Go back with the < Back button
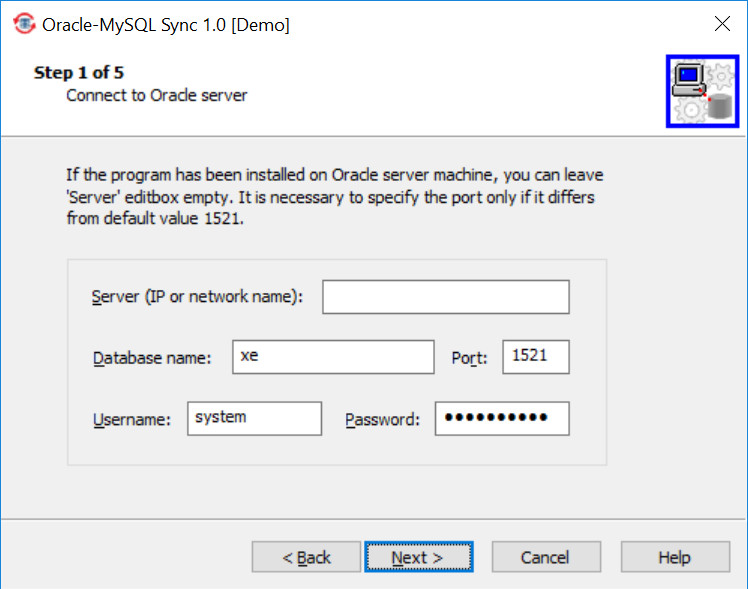 pos(306,557)
